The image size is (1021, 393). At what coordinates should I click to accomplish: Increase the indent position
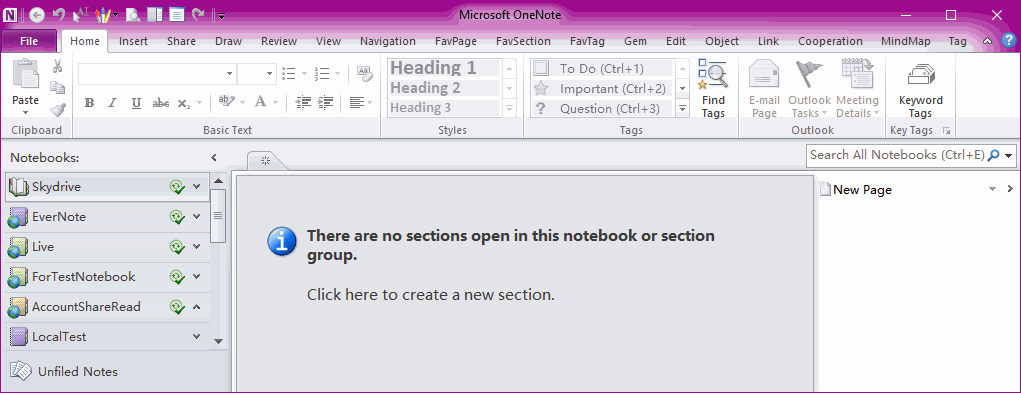[325, 102]
